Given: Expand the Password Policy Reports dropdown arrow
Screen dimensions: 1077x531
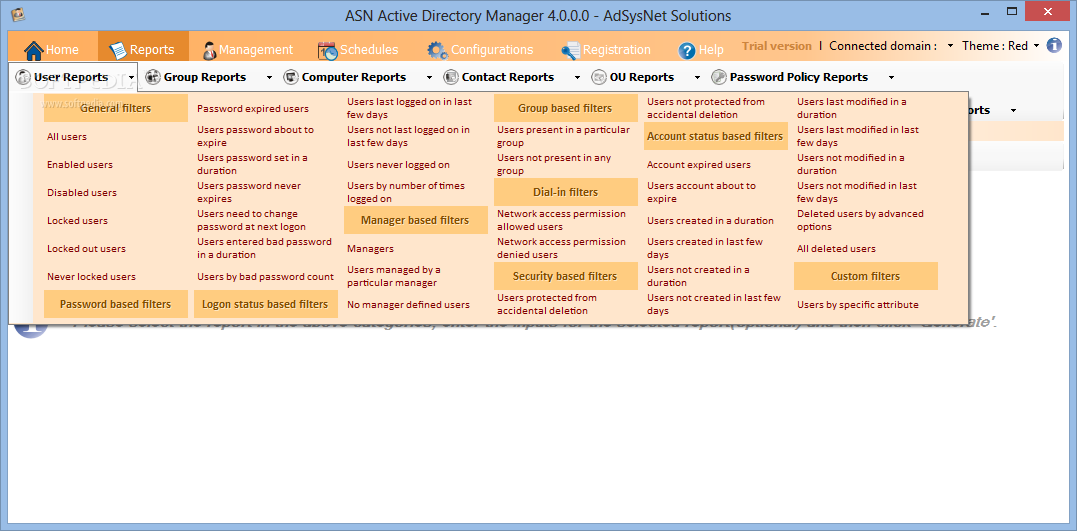Looking at the screenshot, I should point(892,78).
